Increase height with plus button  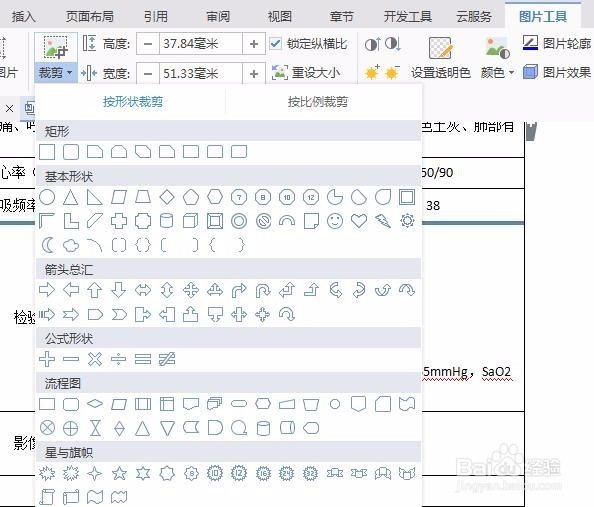[x=254, y=44]
